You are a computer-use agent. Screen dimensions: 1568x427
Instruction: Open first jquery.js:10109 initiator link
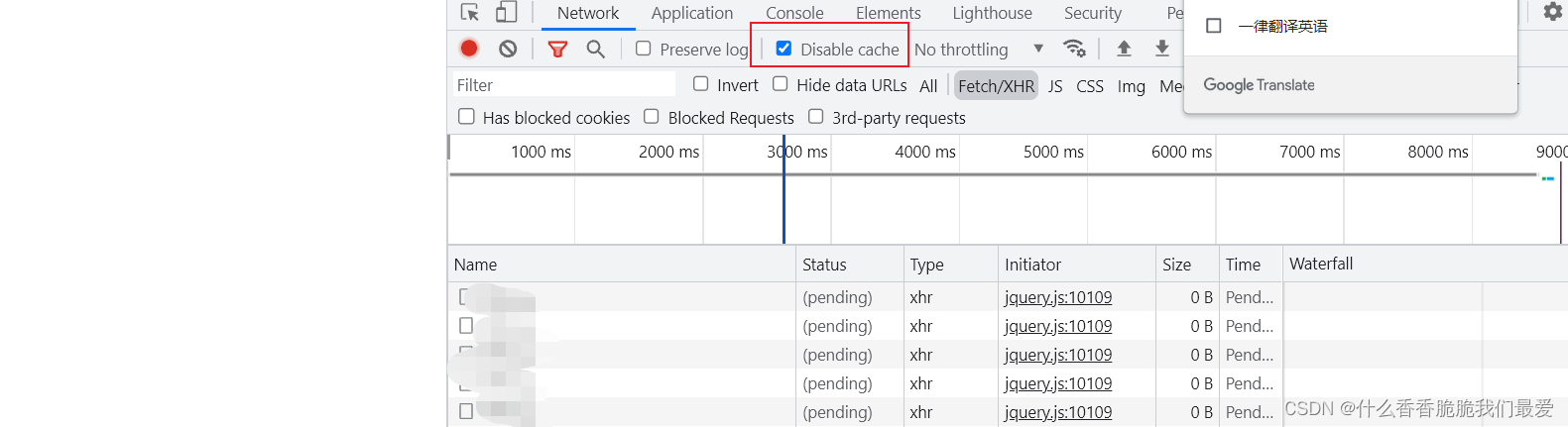click(1057, 297)
